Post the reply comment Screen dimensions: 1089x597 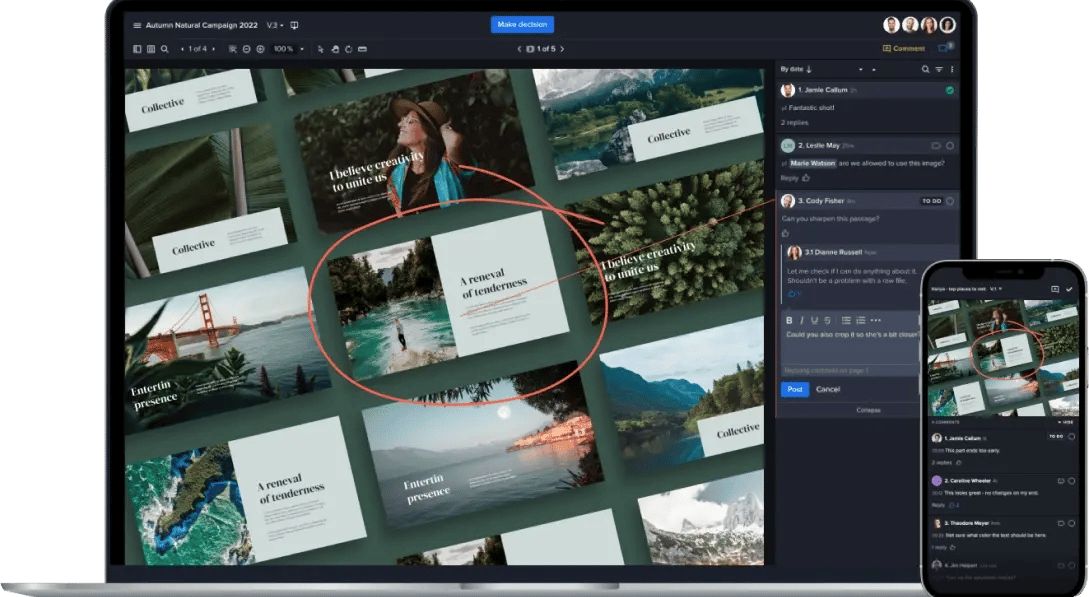tap(795, 389)
